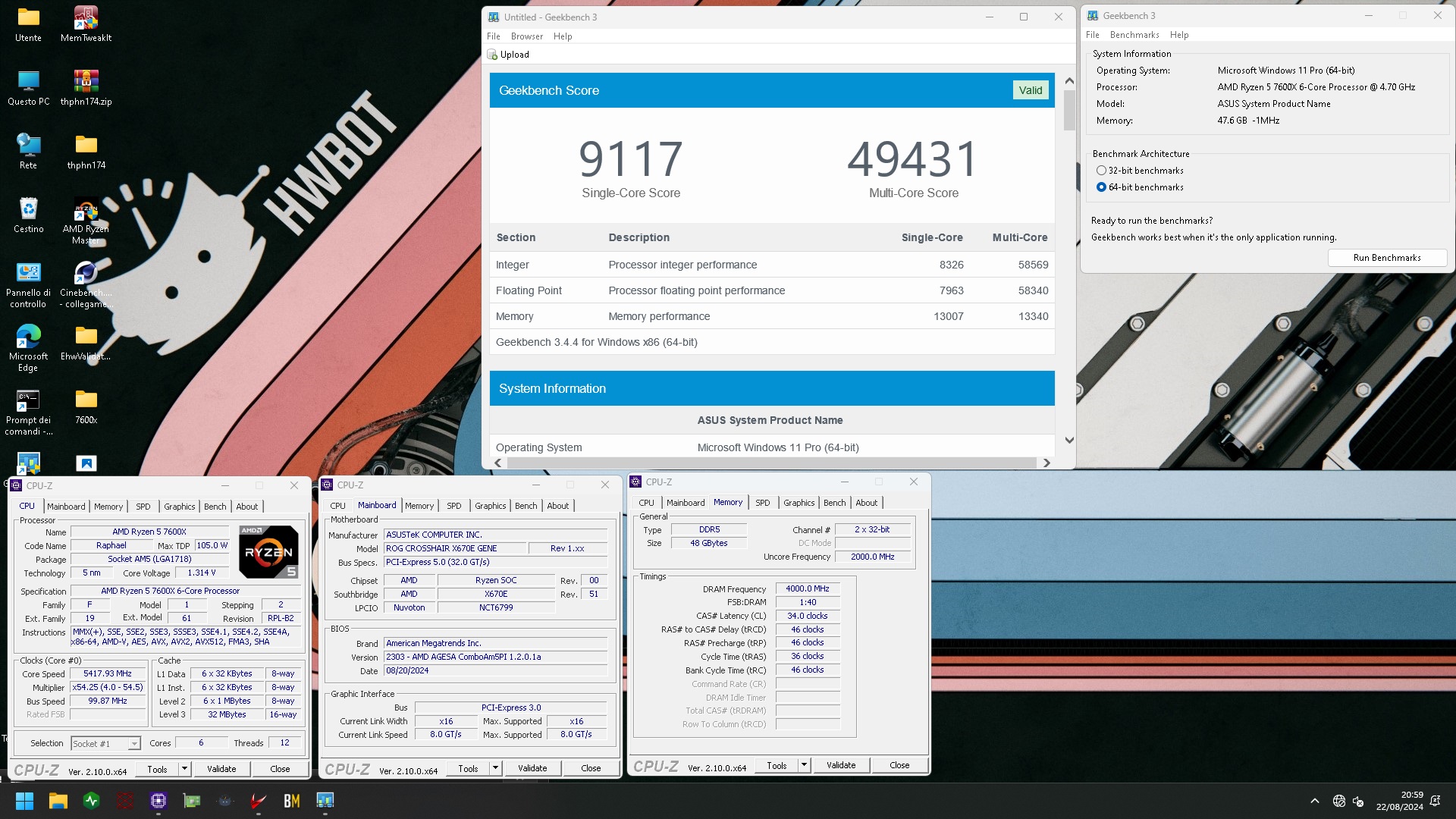
Task: Click the Memory performance row in results
Action: (772, 316)
